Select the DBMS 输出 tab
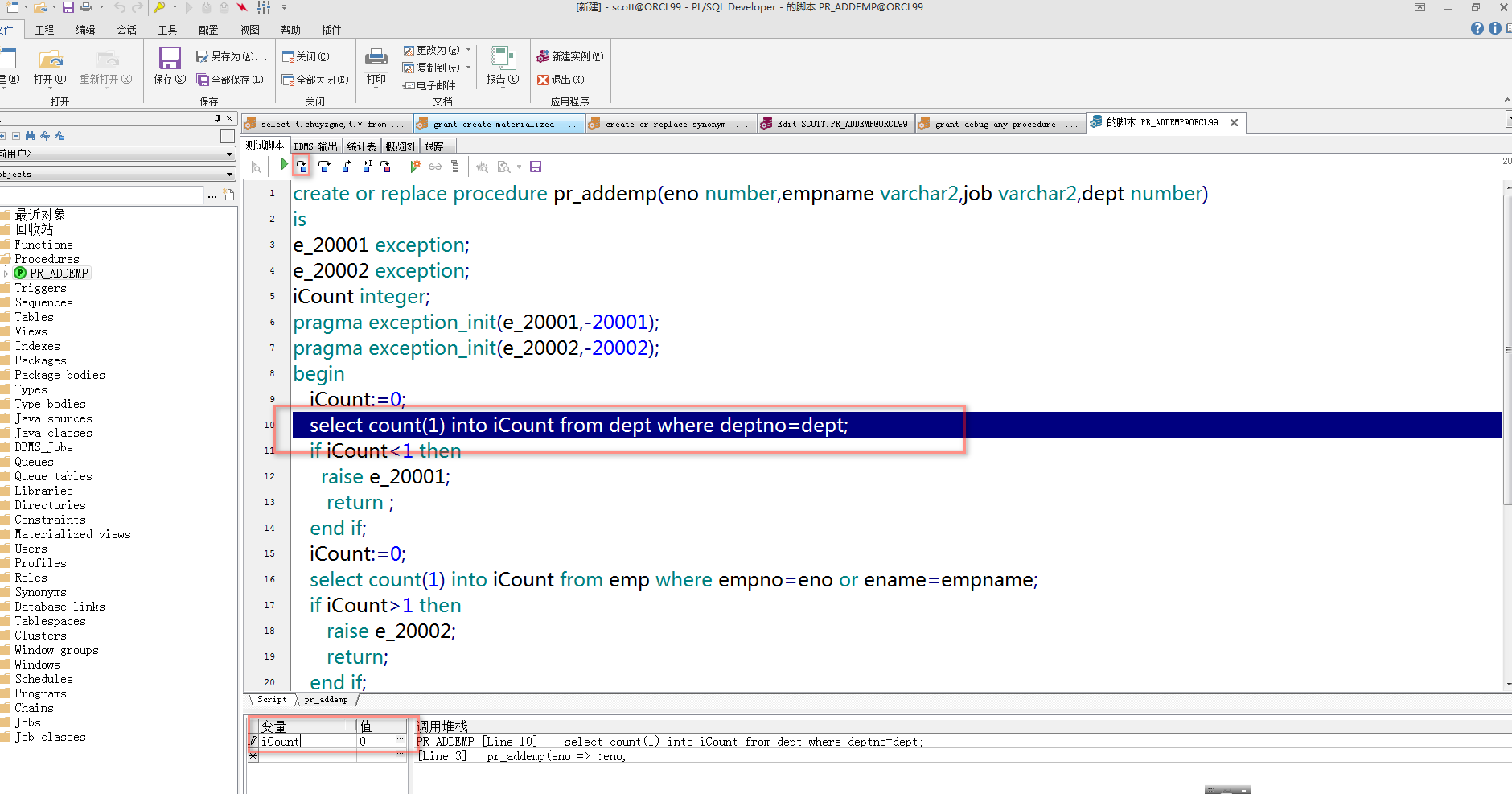This screenshot has height=794, width=1512. pyautogui.click(x=315, y=146)
